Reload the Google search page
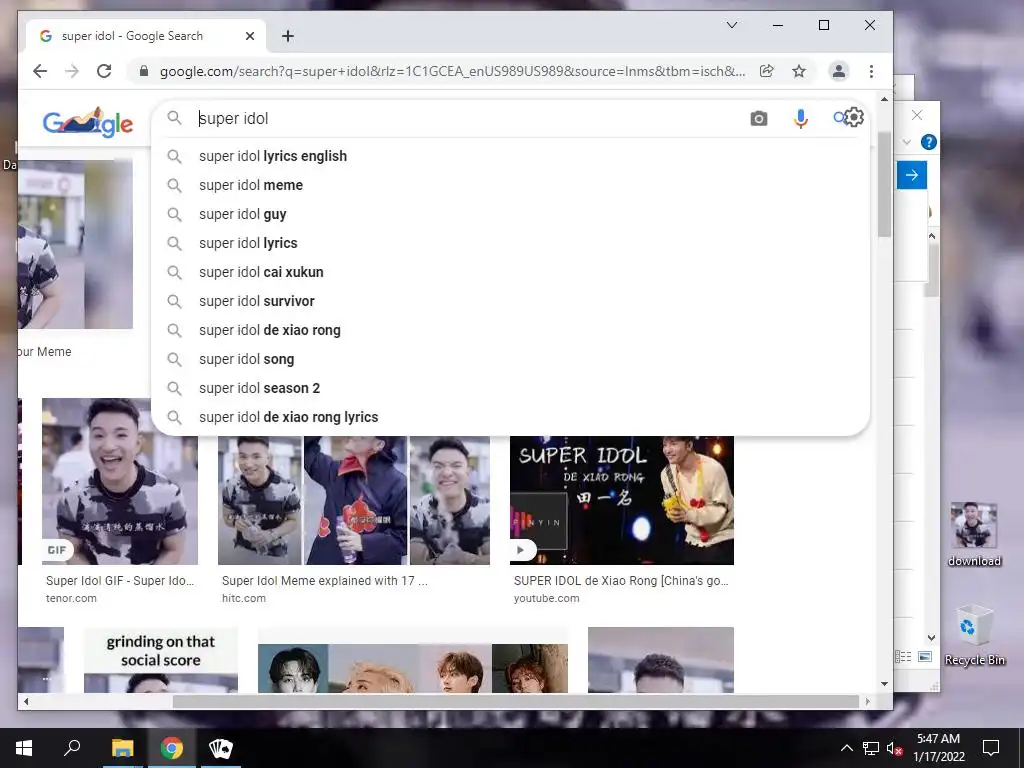Viewport: 1024px width, 768px height. point(104,71)
